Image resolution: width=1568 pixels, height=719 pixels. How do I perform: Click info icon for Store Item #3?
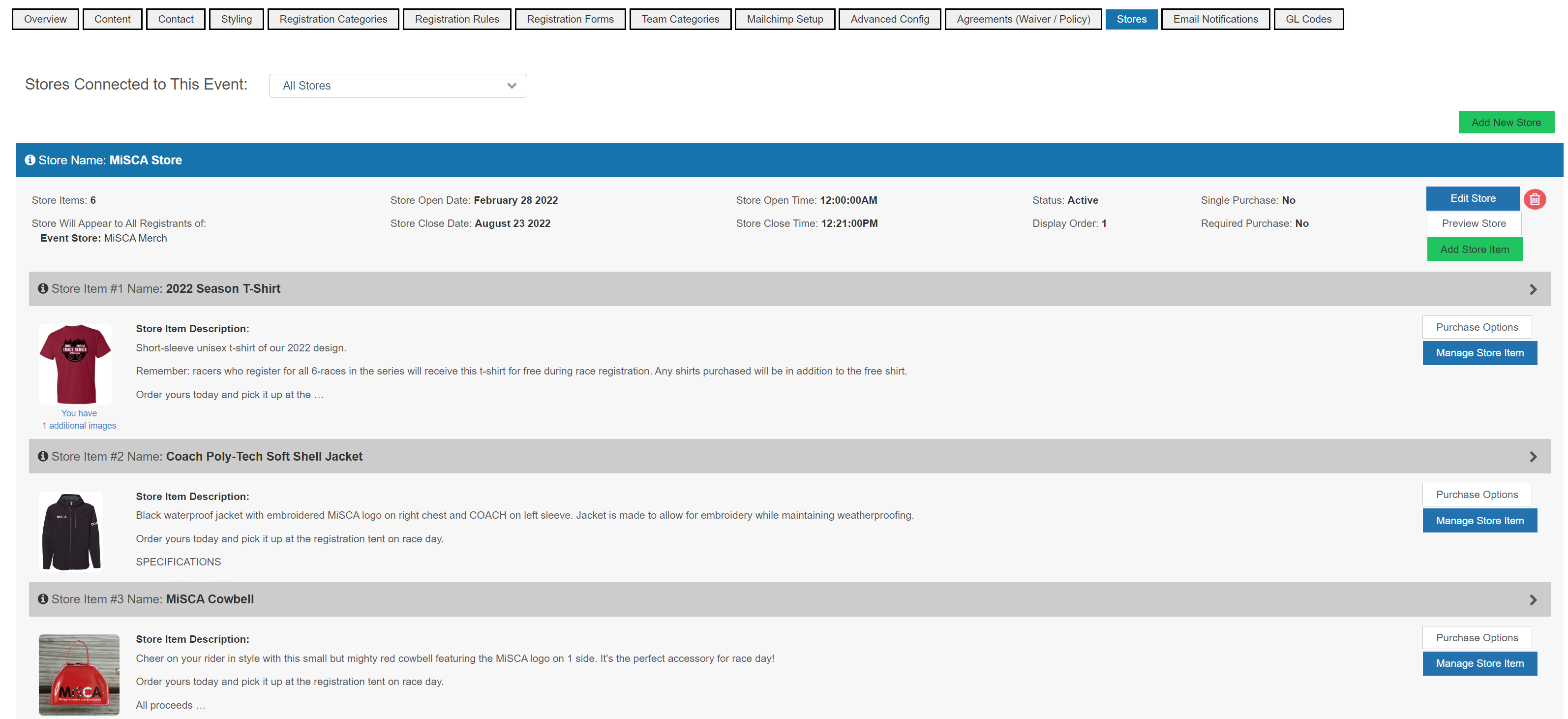pos(43,599)
